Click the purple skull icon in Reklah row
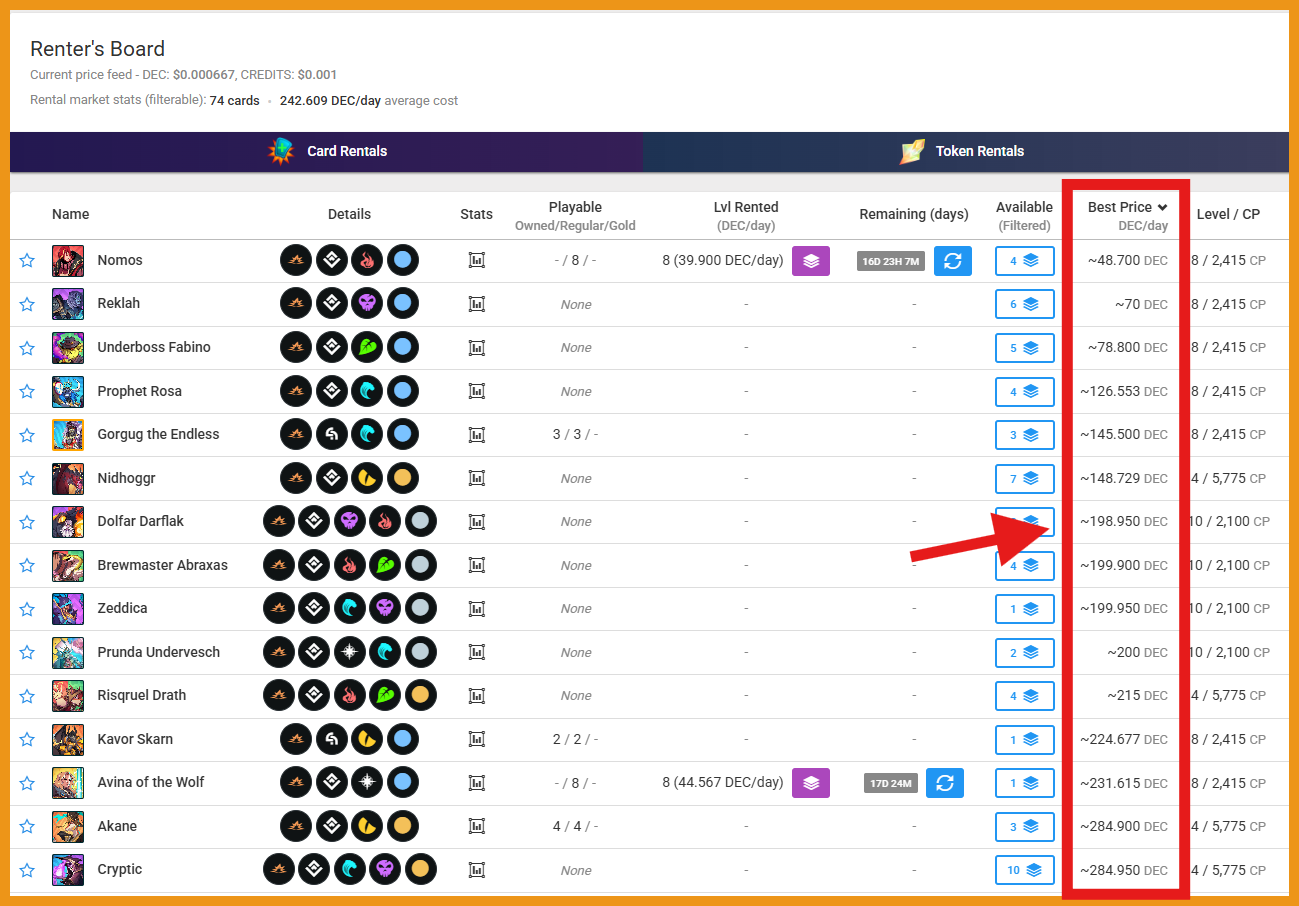Screen dimensions: 1299x906 [367, 304]
